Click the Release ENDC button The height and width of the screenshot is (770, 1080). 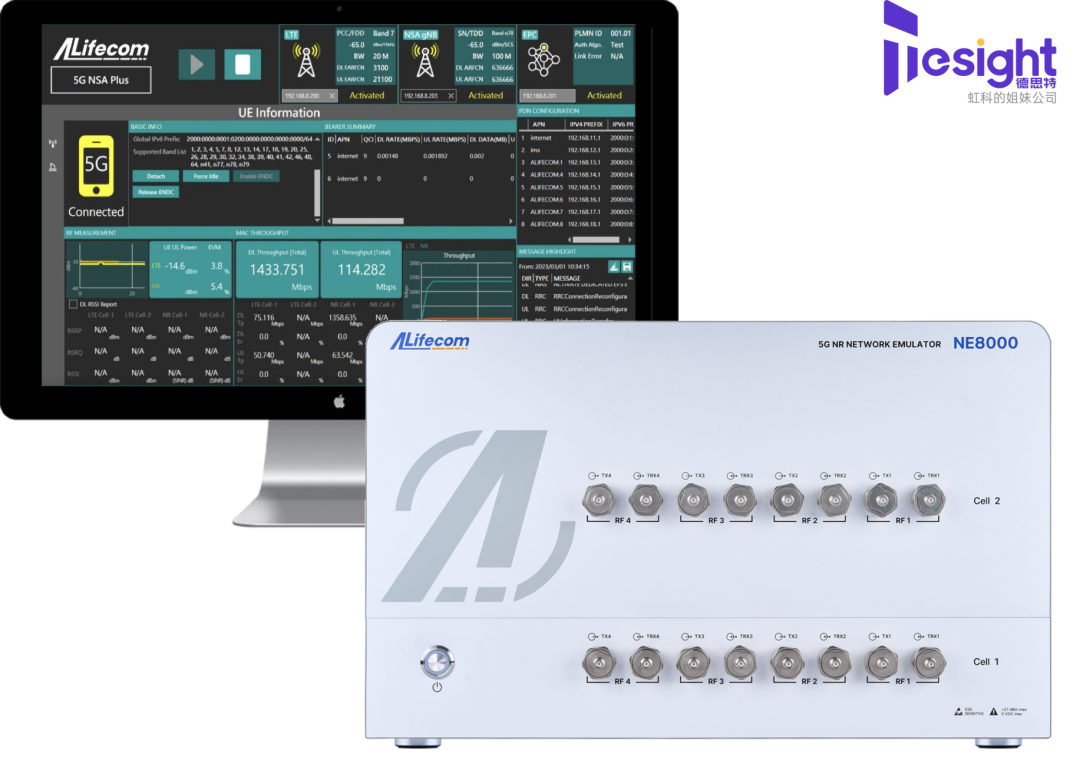[156, 192]
